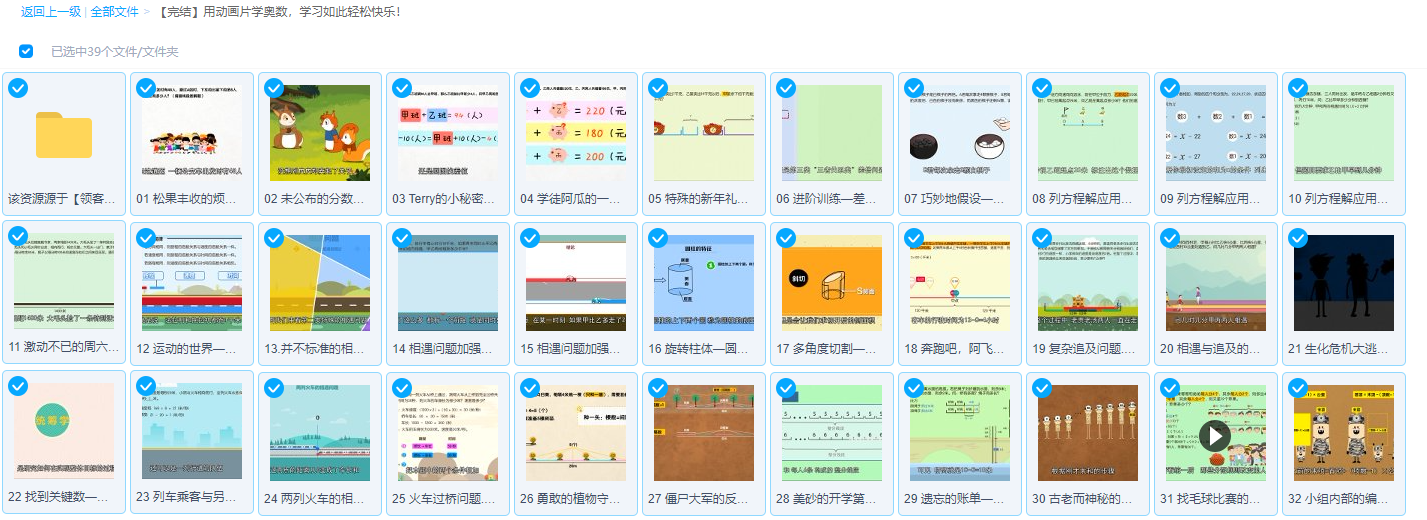
Task: Deselect the checkbox on 21 生化危机大逃亡
Action: tap(1298, 238)
